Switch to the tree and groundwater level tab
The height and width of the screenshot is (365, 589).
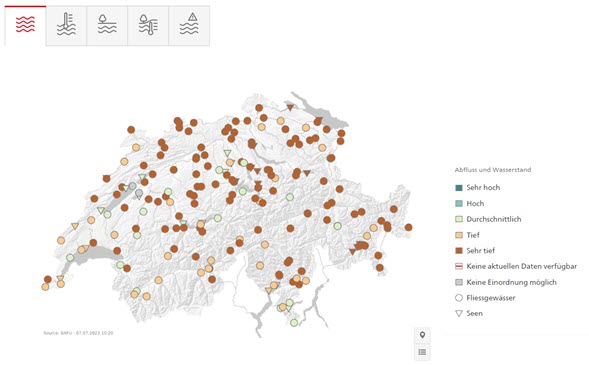107,26
